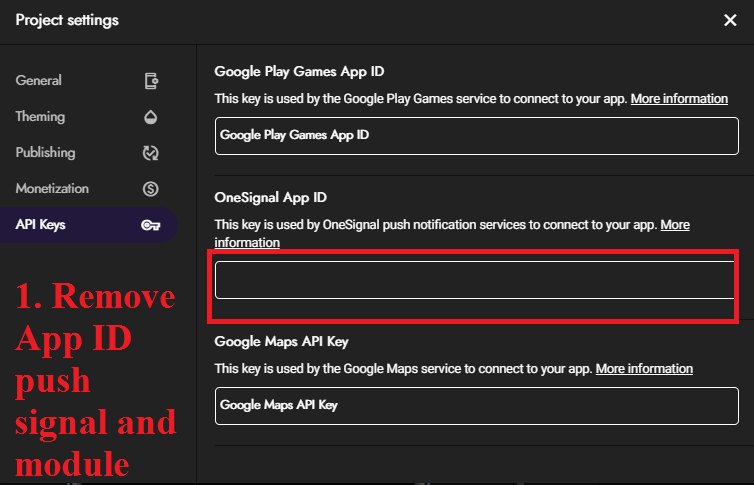The height and width of the screenshot is (485, 754).
Task: Click the Google Play Games service description text
Action: click(421, 99)
